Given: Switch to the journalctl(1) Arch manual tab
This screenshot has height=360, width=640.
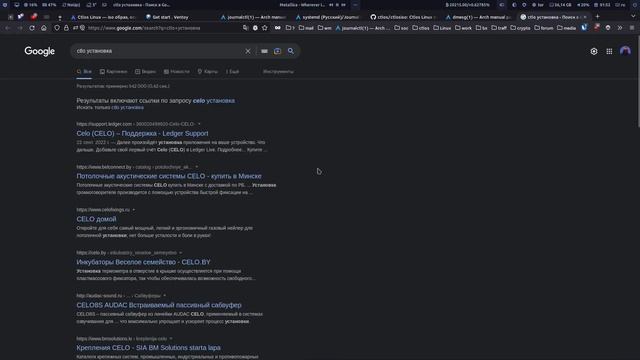Looking at the screenshot, I should click(x=253, y=17).
